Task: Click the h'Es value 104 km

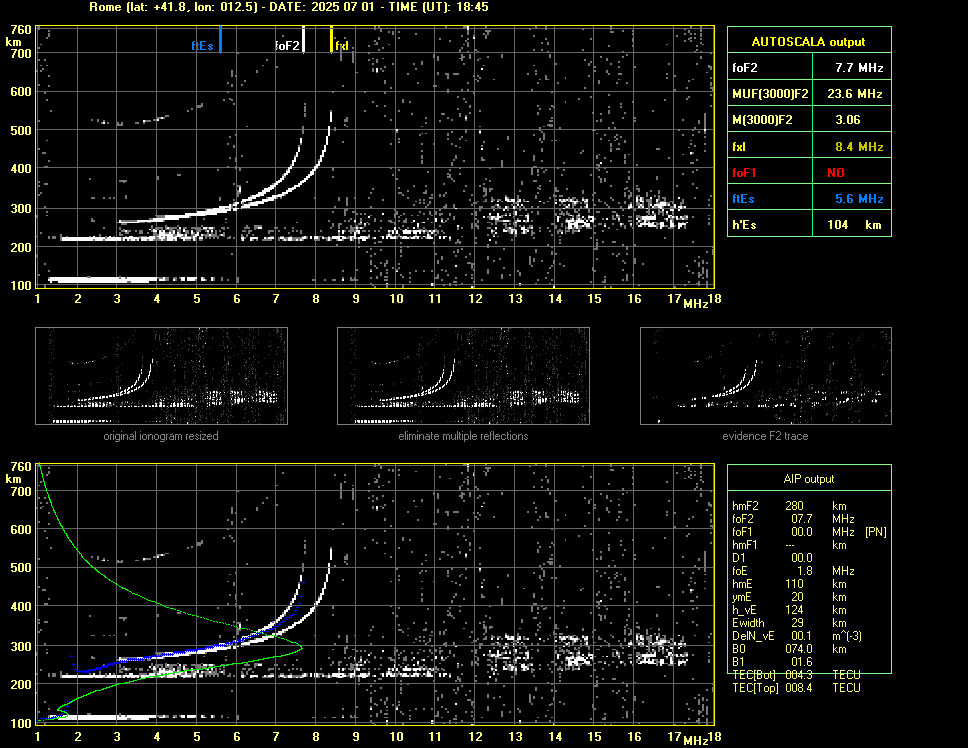Action: [854, 225]
